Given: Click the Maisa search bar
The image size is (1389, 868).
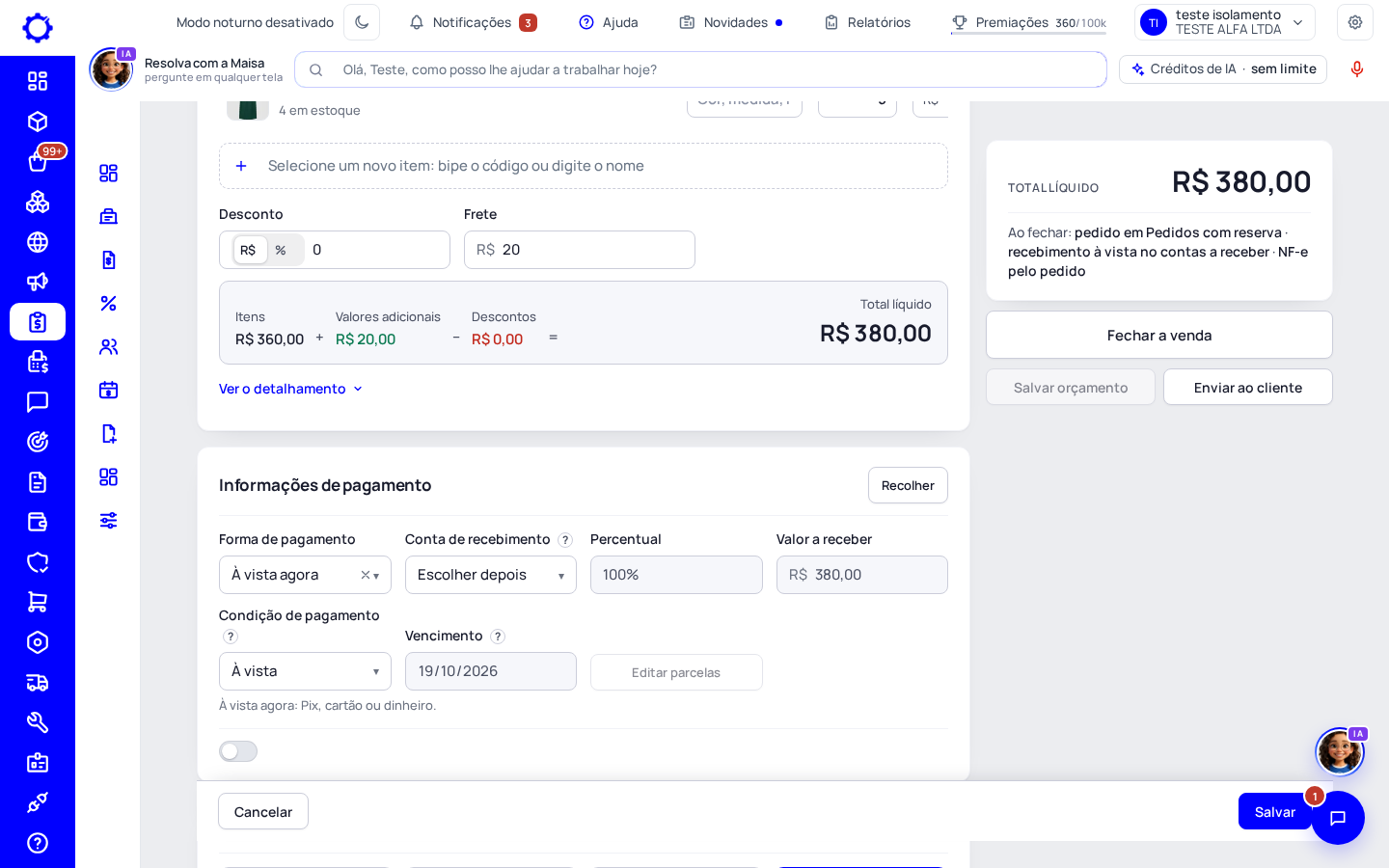Looking at the screenshot, I should (x=700, y=69).
